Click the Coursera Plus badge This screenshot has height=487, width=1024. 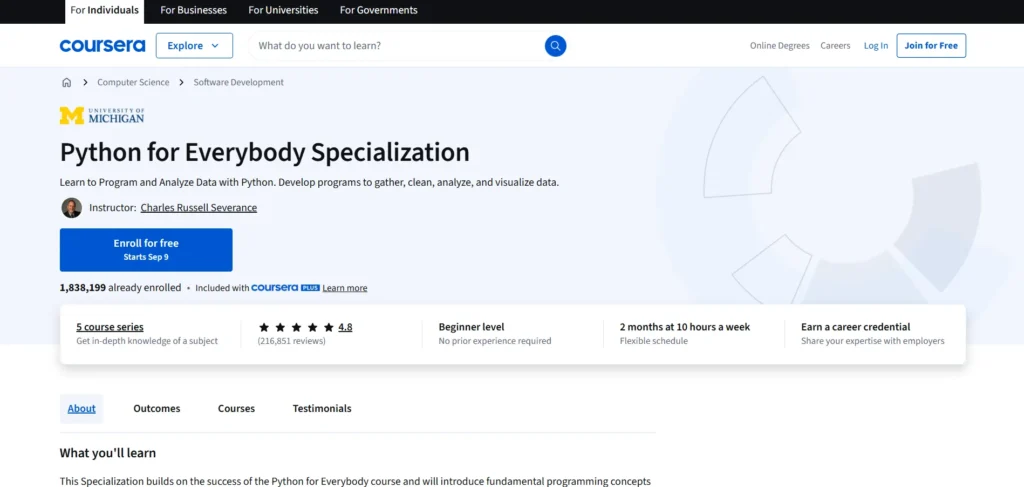285,288
